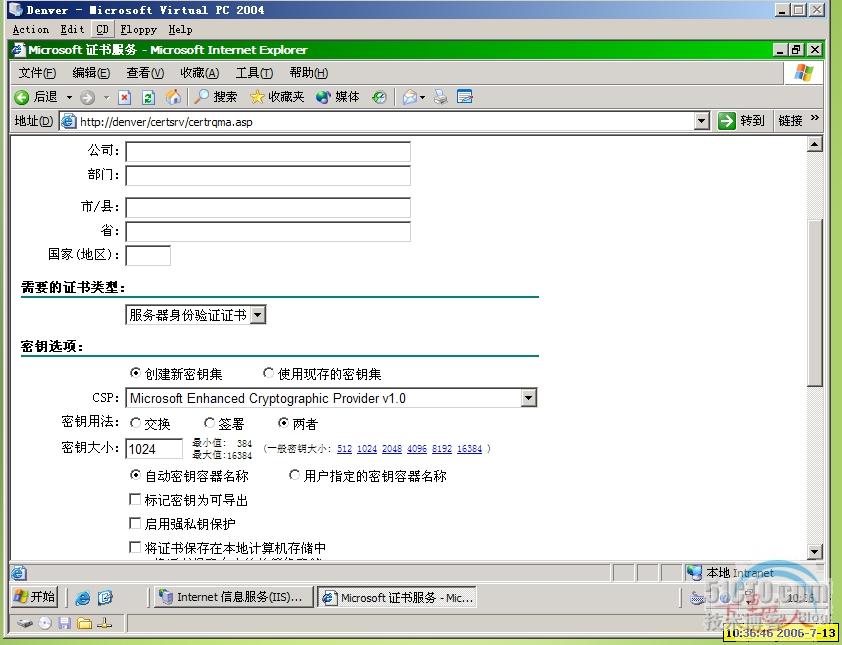
Task: Choose 两者 key usage radio
Action: [x=284, y=423]
